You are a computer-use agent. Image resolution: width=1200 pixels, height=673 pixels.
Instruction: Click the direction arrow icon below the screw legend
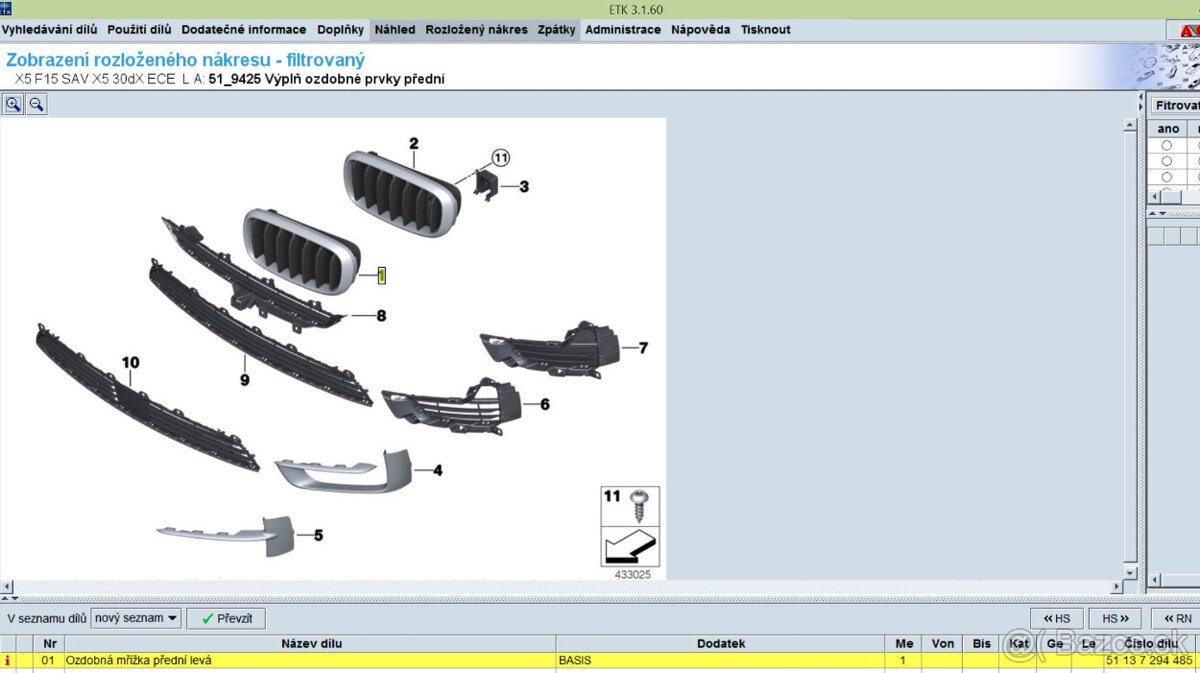(630, 547)
